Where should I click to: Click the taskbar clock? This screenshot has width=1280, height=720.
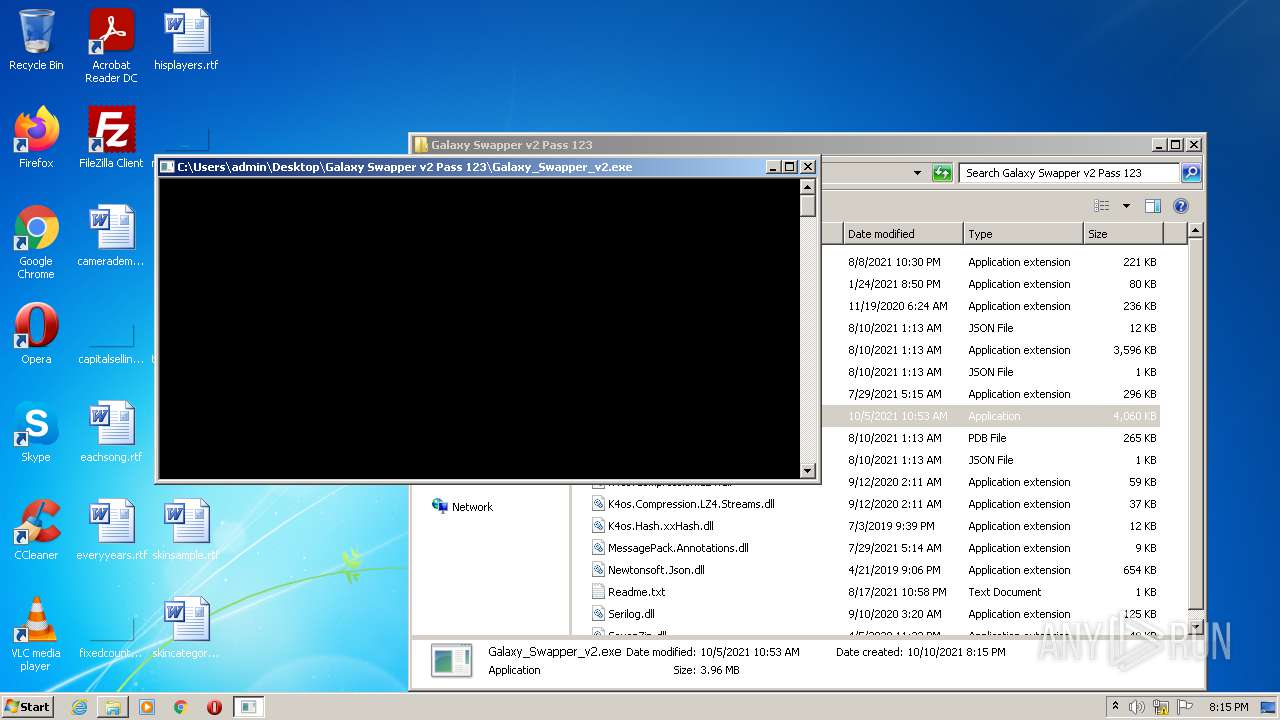[x=1229, y=707]
